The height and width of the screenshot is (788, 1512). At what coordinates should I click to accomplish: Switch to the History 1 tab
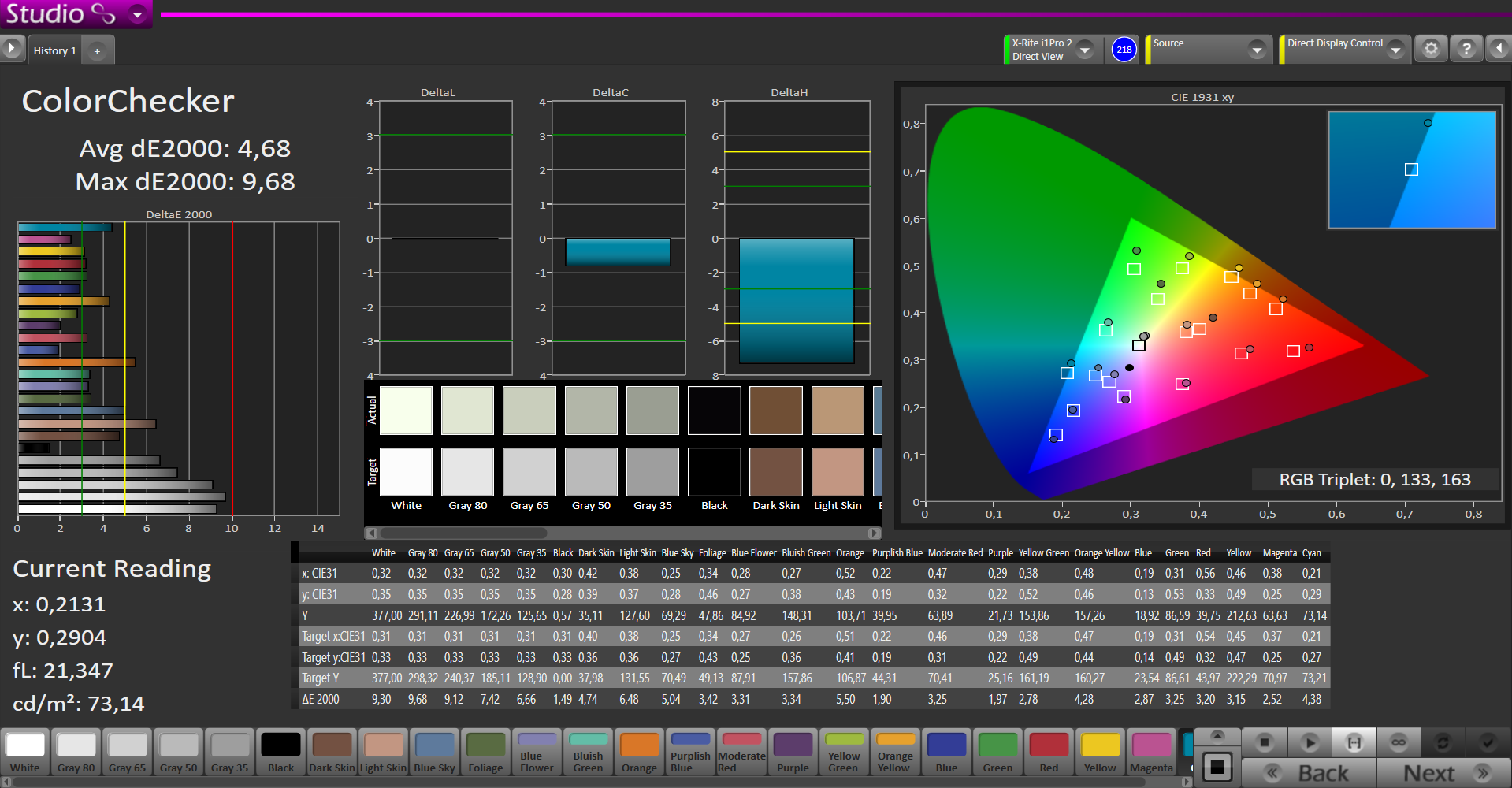click(x=55, y=51)
